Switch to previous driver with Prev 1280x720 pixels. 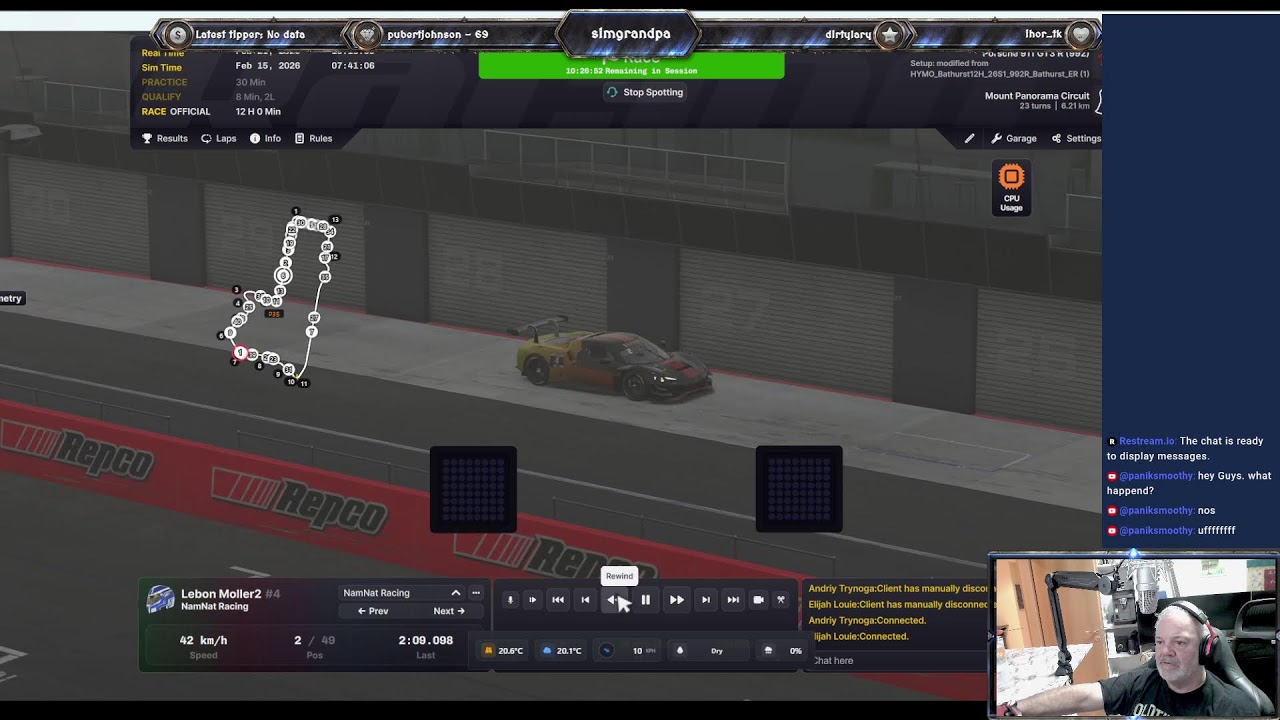[x=373, y=611]
